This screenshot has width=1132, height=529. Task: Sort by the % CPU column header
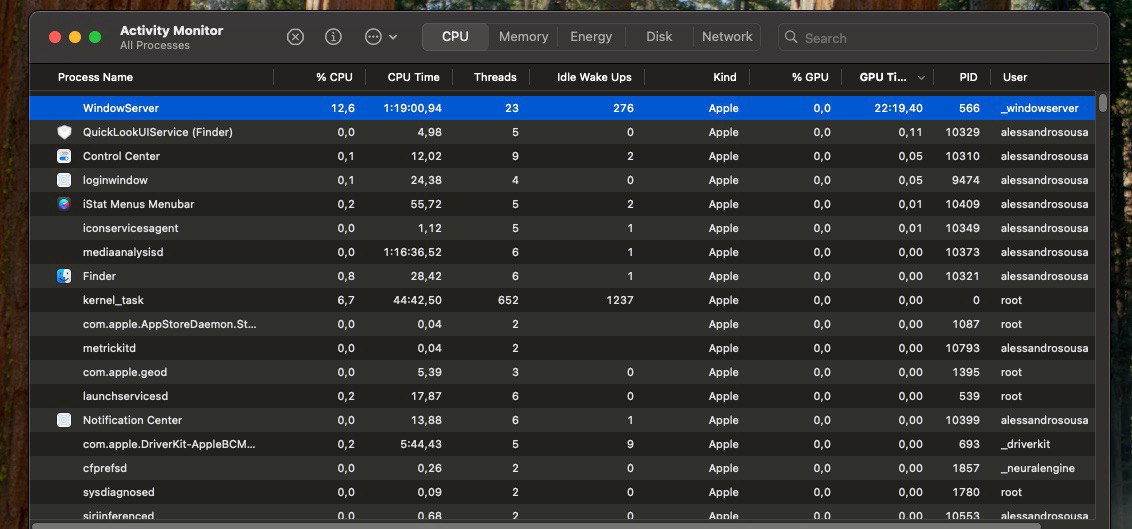334,77
